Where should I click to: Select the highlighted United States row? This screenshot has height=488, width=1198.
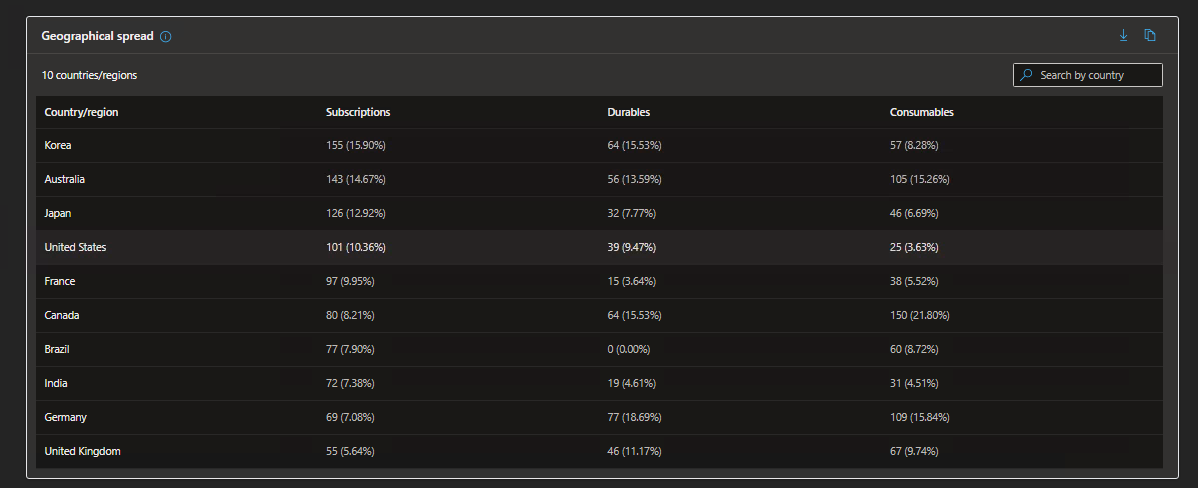pos(599,247)
